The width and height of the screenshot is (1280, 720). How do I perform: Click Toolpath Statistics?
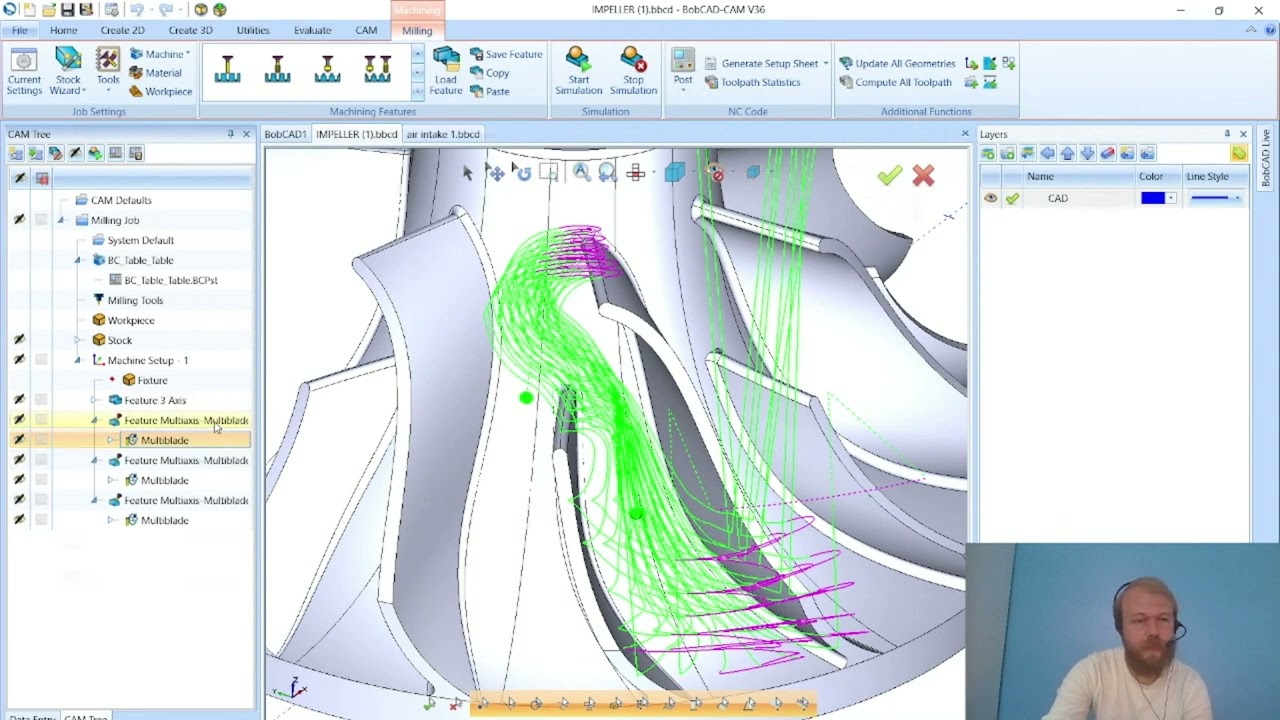point(751,82)
